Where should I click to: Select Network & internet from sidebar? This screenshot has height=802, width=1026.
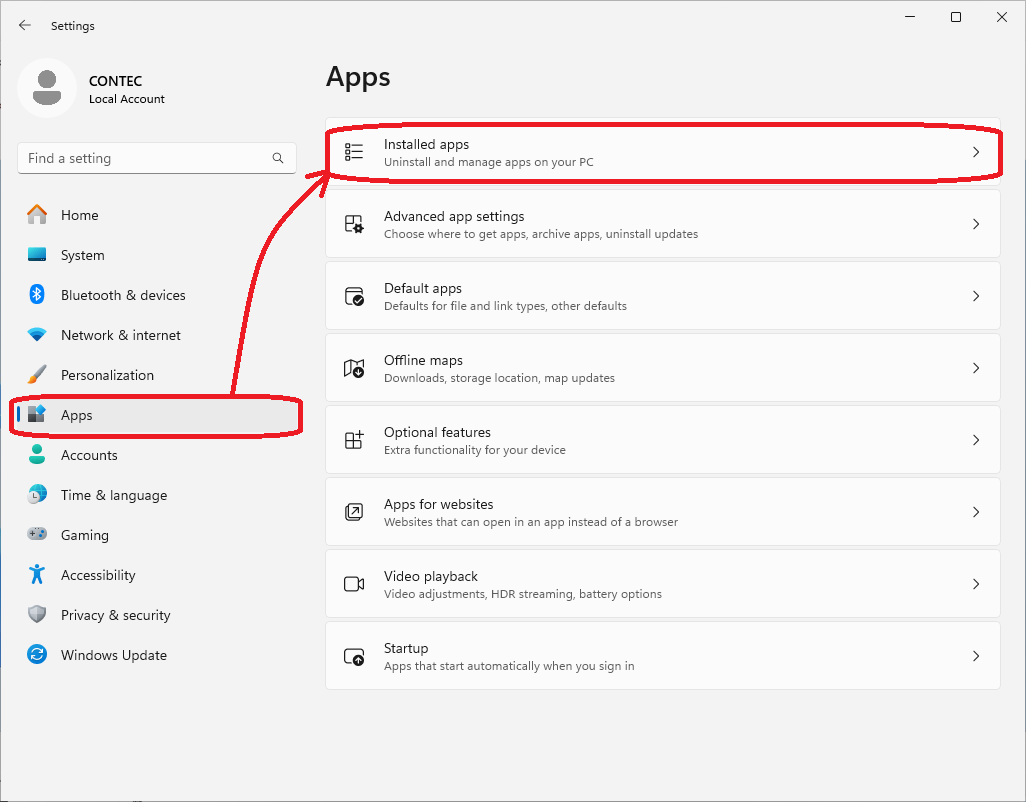coord(120,335)
